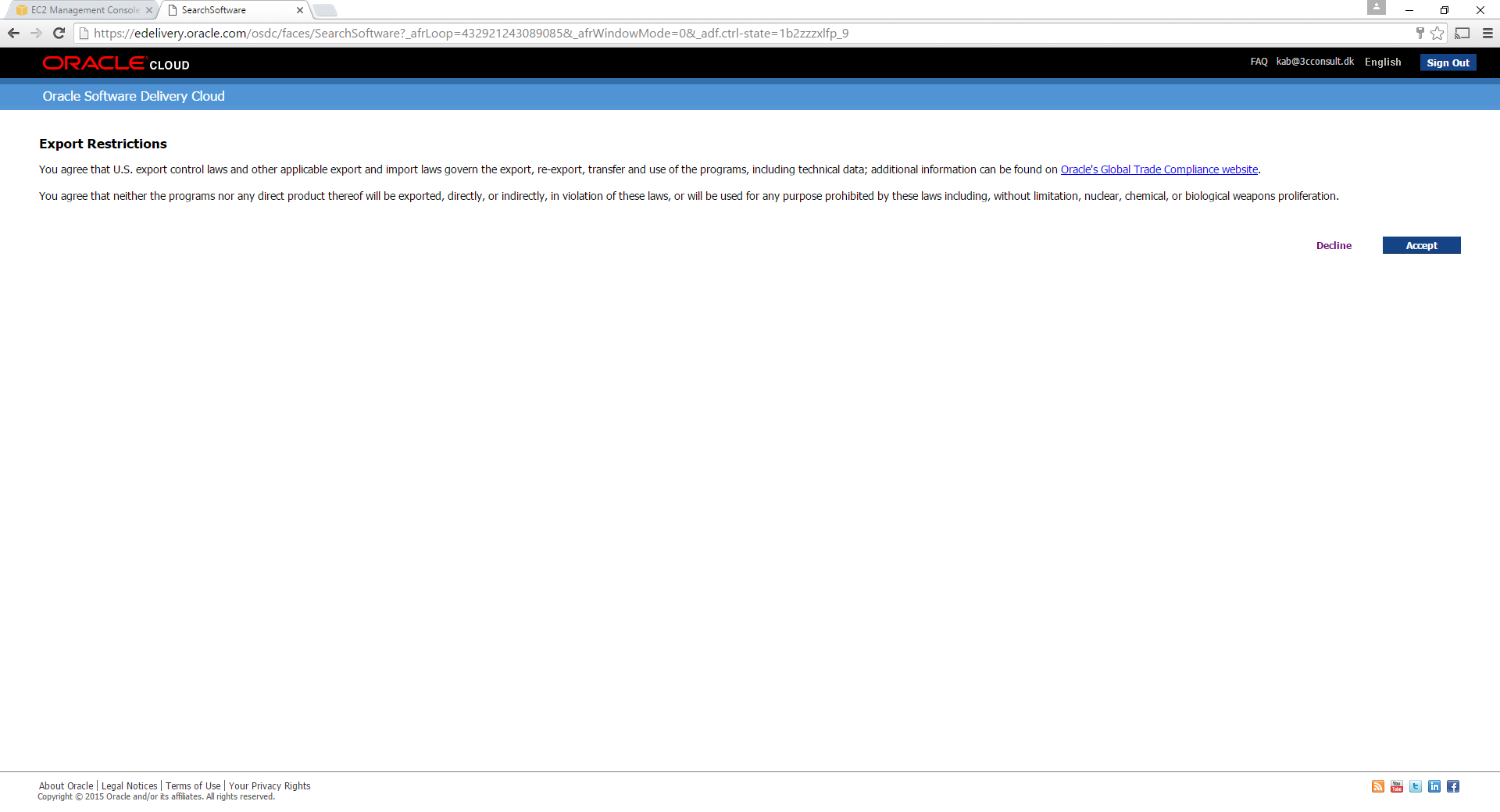Open the Terms of Use footer link

193,786
